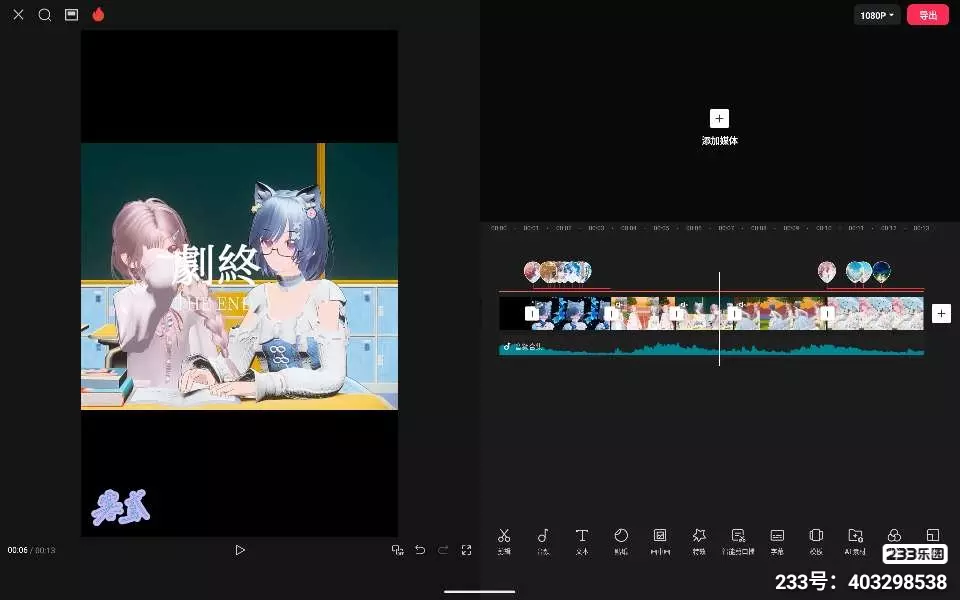Select the leftmost pink balloon in the left cluster

coord(532,272)
